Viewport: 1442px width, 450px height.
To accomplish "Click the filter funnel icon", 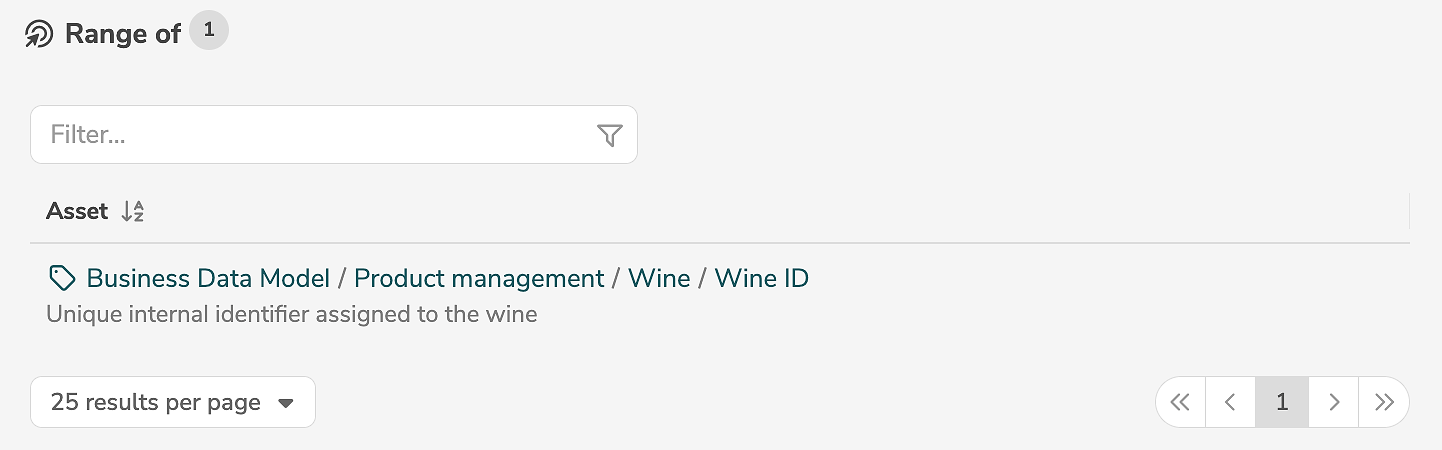I will point(609,136).
